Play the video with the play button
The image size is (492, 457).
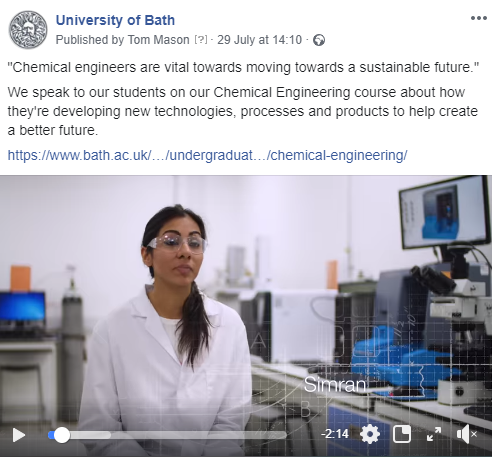coord(19,435)
